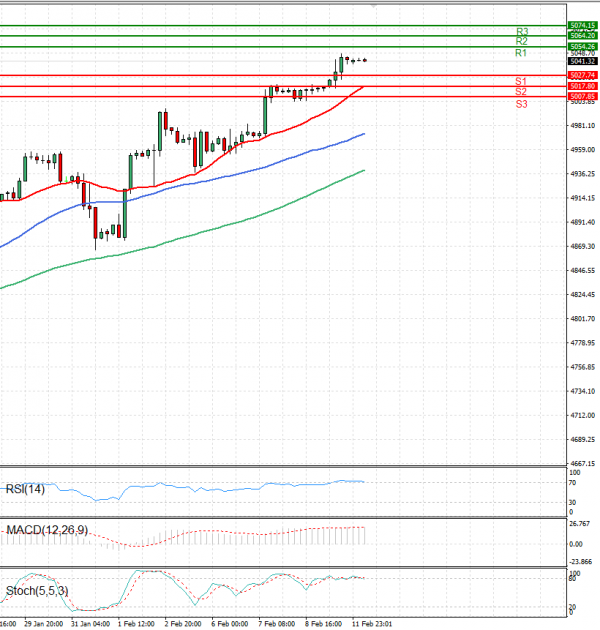Image resolution: width=600 pixels, height=630 pixels.
Task: Click the 4891.40 price axis value
Action: [x=583, y=222]
